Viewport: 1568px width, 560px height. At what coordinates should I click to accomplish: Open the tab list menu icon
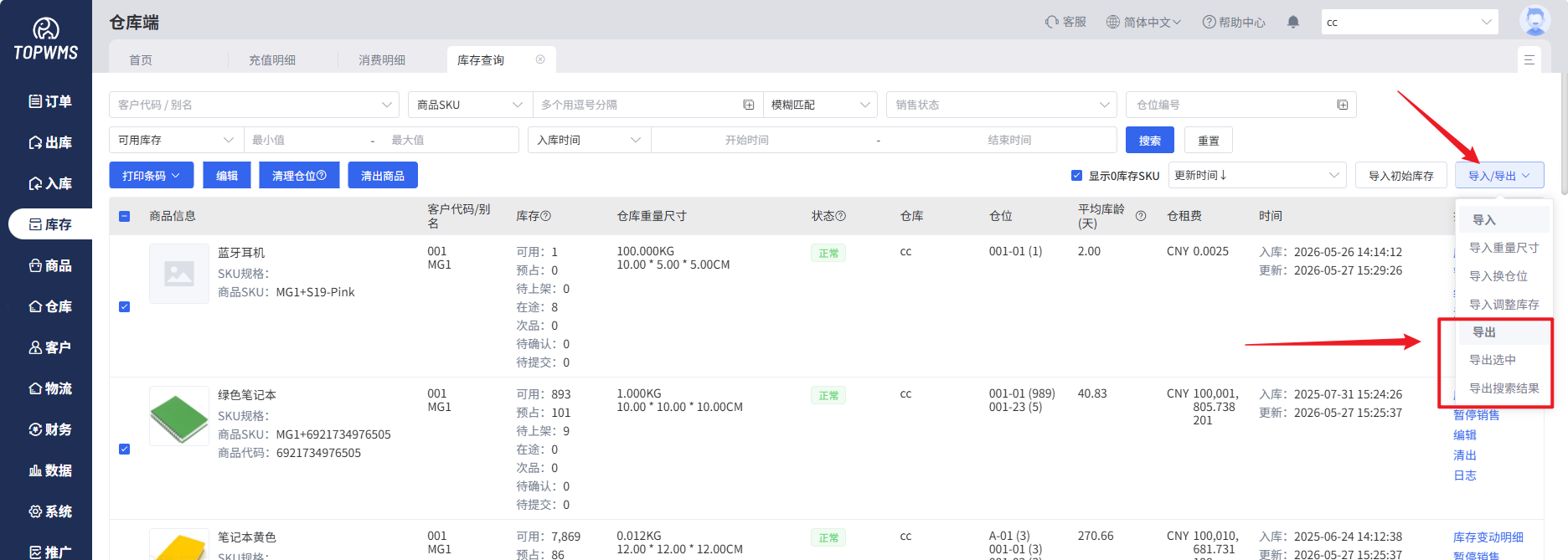[1529, 59]
